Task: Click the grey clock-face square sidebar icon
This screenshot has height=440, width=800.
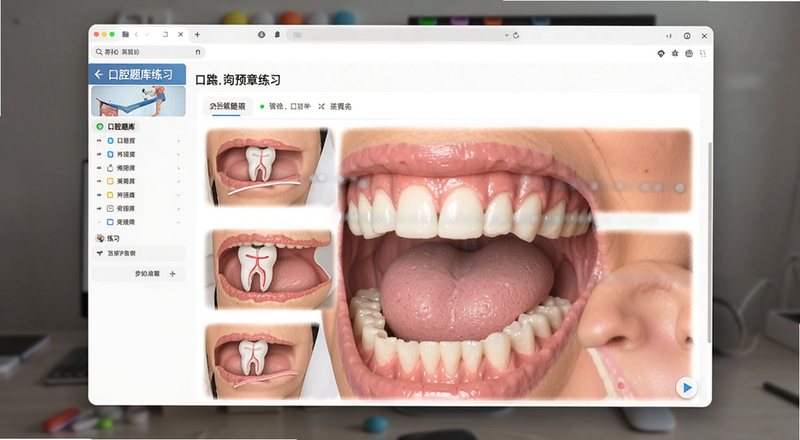Action: [x=110, y=208]
